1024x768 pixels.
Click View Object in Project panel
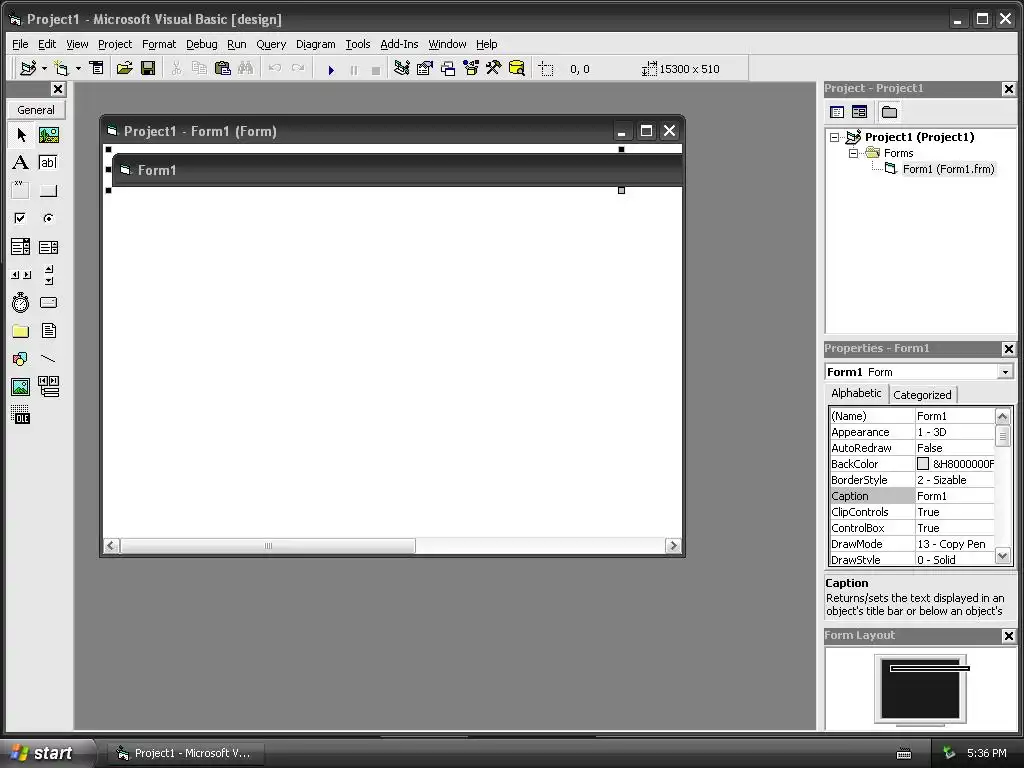click(859, 112)
